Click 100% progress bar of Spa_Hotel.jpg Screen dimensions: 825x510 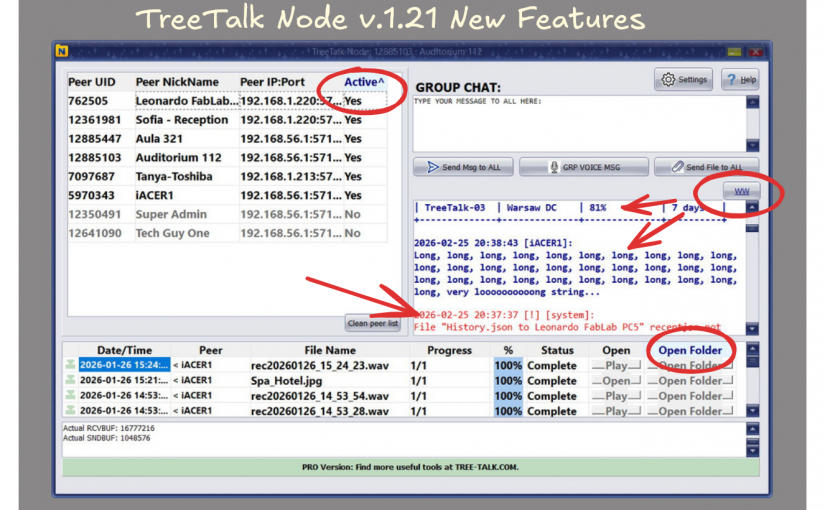pos(508,381)
